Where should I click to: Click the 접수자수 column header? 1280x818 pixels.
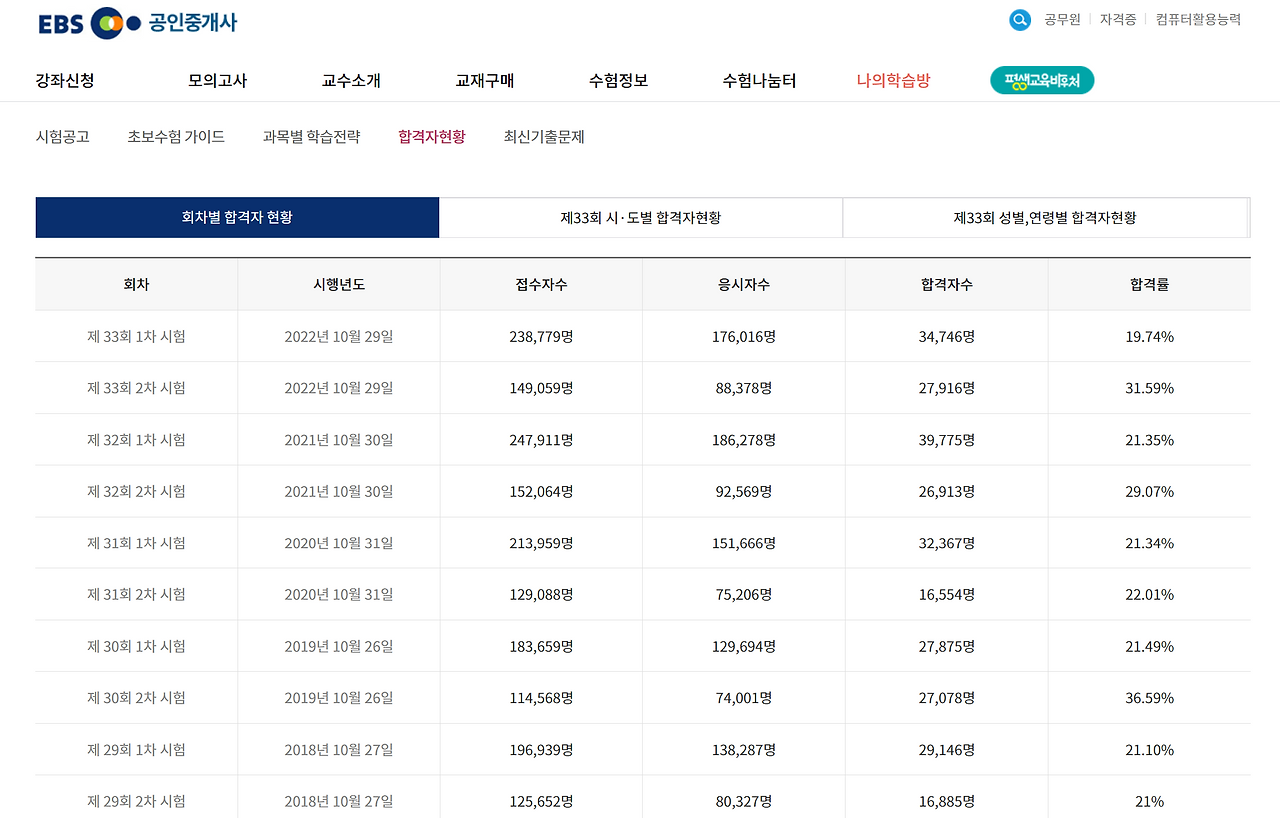click(x=541, y=285)
